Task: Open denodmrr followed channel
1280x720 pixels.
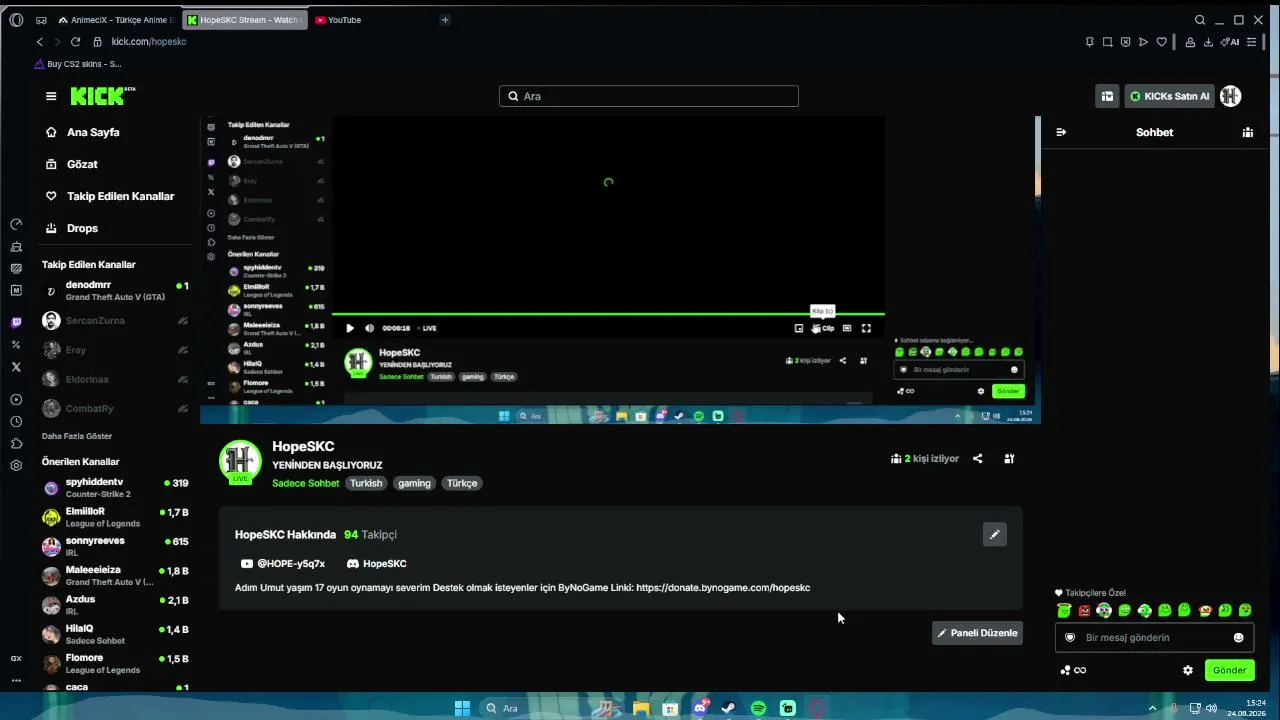Action: click(115, 291)
